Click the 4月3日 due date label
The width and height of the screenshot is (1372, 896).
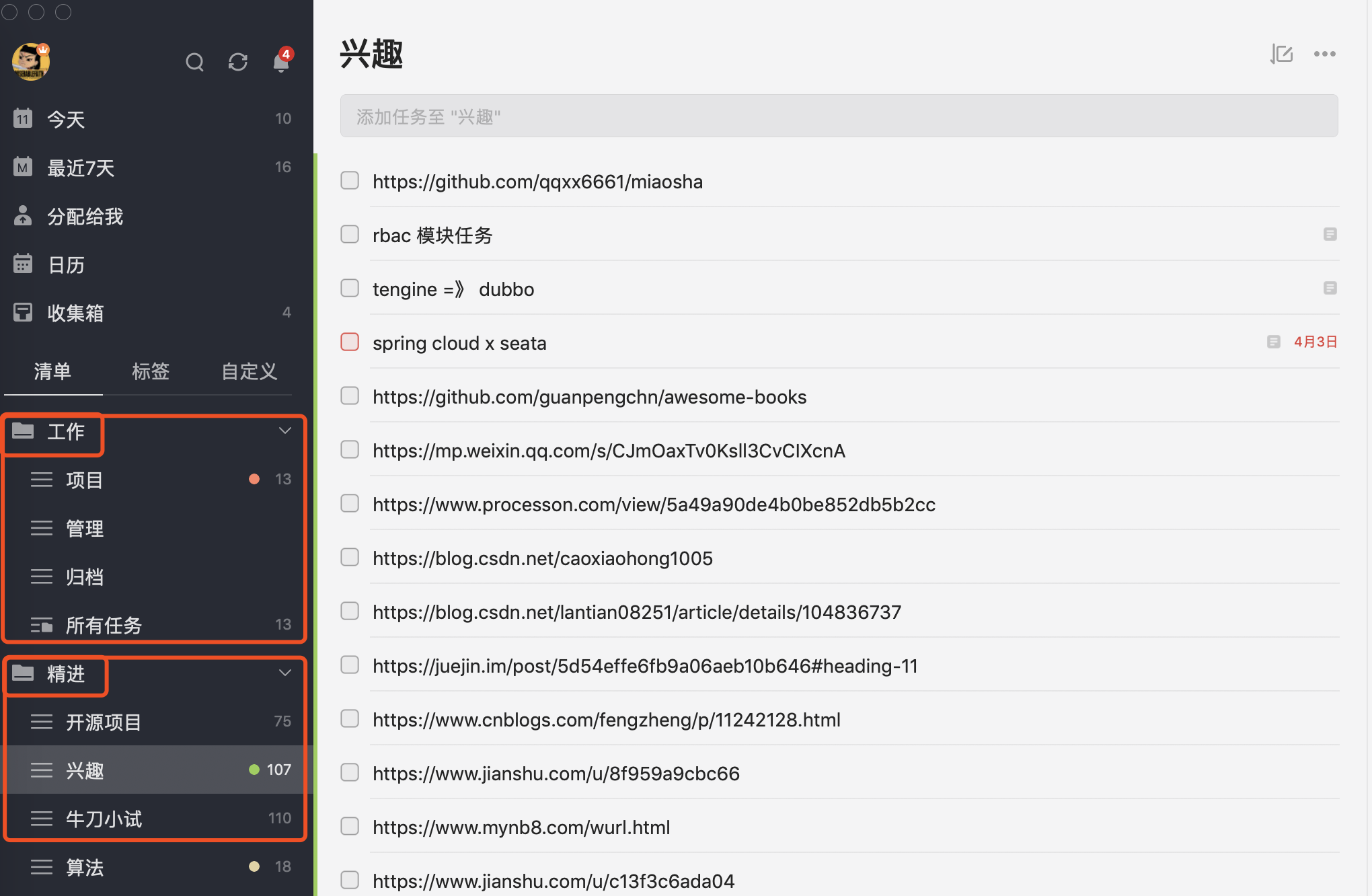[x=1316, y=342]
